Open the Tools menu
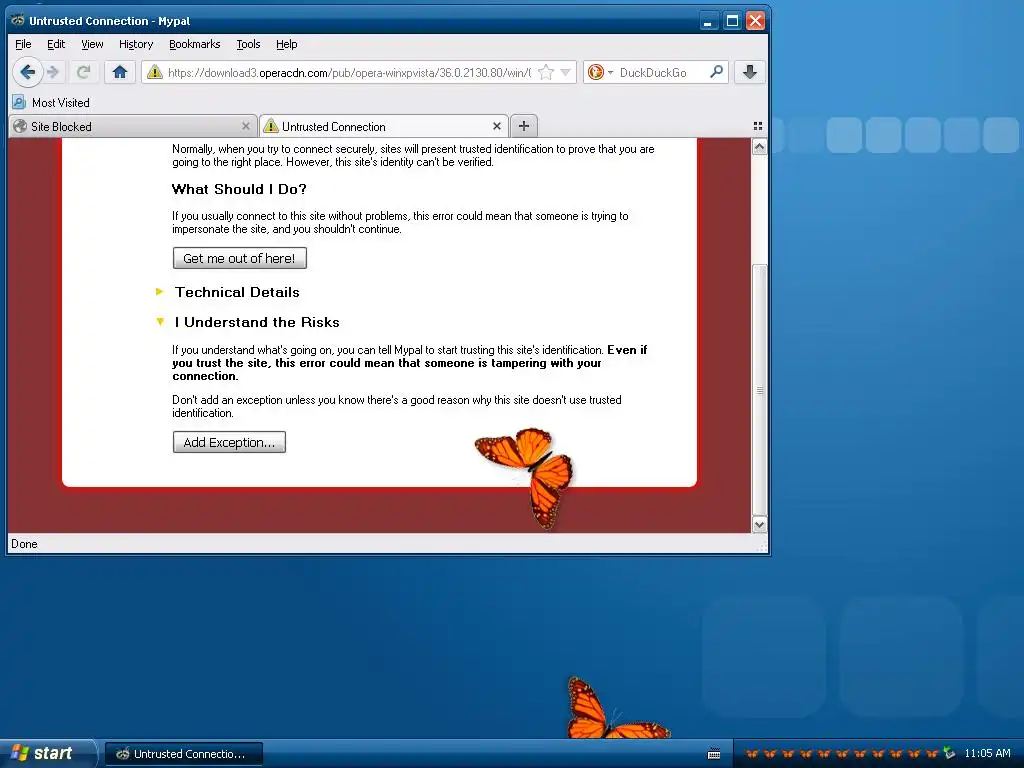This screenshot has height=768, width=1024. pos(248,44)
